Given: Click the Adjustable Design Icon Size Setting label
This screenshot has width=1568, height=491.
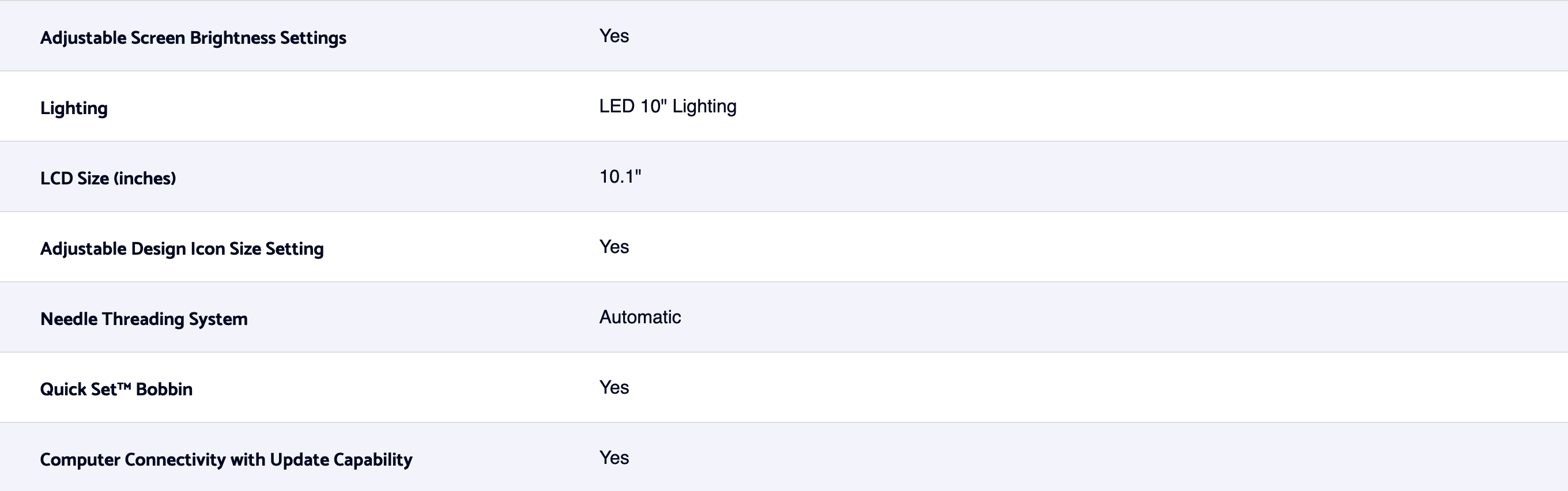Looking at the screenshot, I should pyautogui.click(x=182, y=249).
